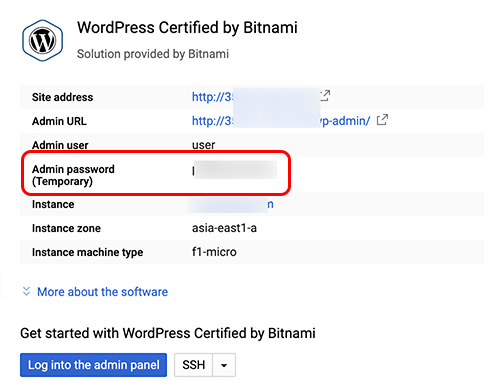Select the machine type value f1-micro
This screenshot has height=390, width=500.
[x=214, y=252]
